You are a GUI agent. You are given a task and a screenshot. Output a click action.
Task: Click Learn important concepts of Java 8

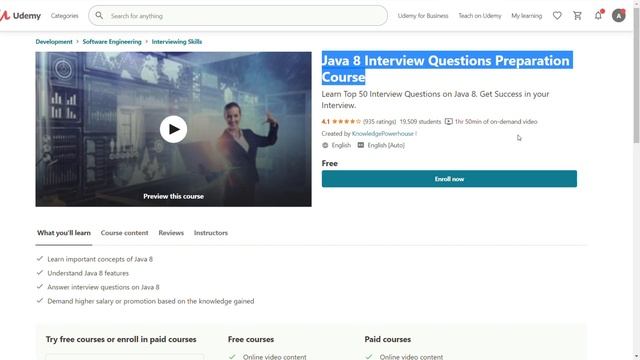pos(100,259)
